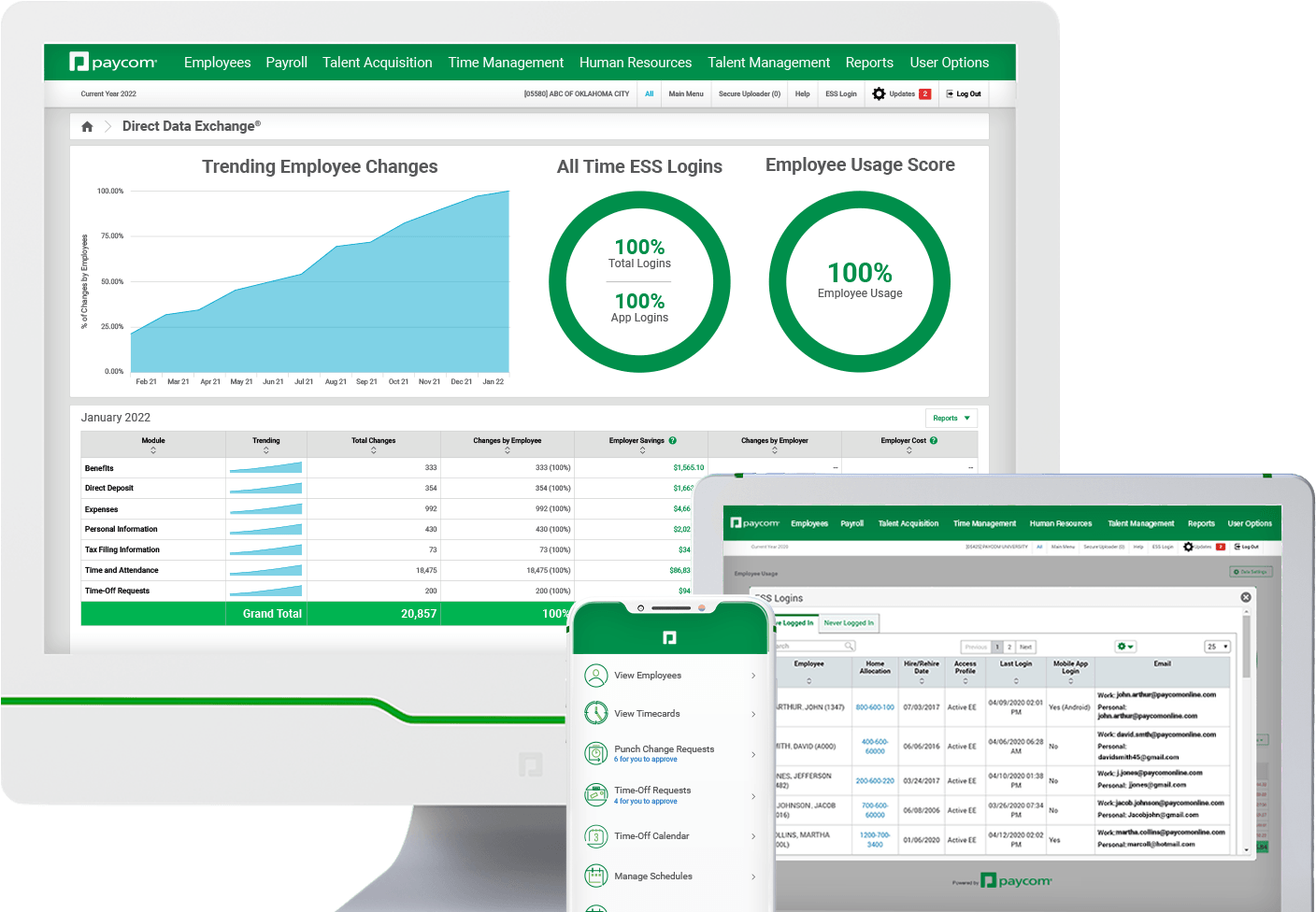The width and height of the screenshot is (1316, 912).
Task: Click '4 for you to approve' on phone
Action: tap(646, 802)
